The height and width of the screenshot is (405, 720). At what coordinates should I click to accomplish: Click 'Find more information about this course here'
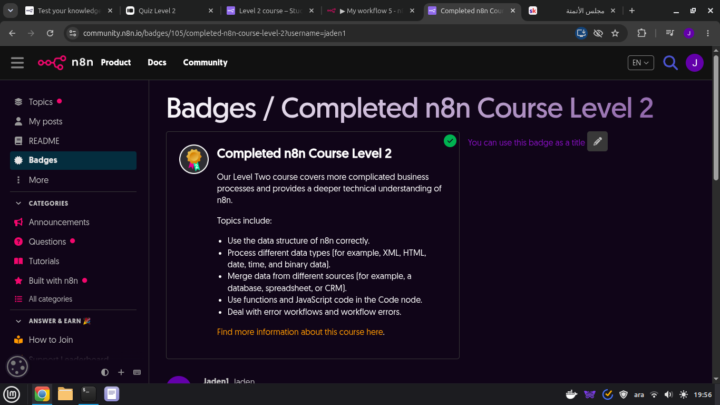pos(301,332)
